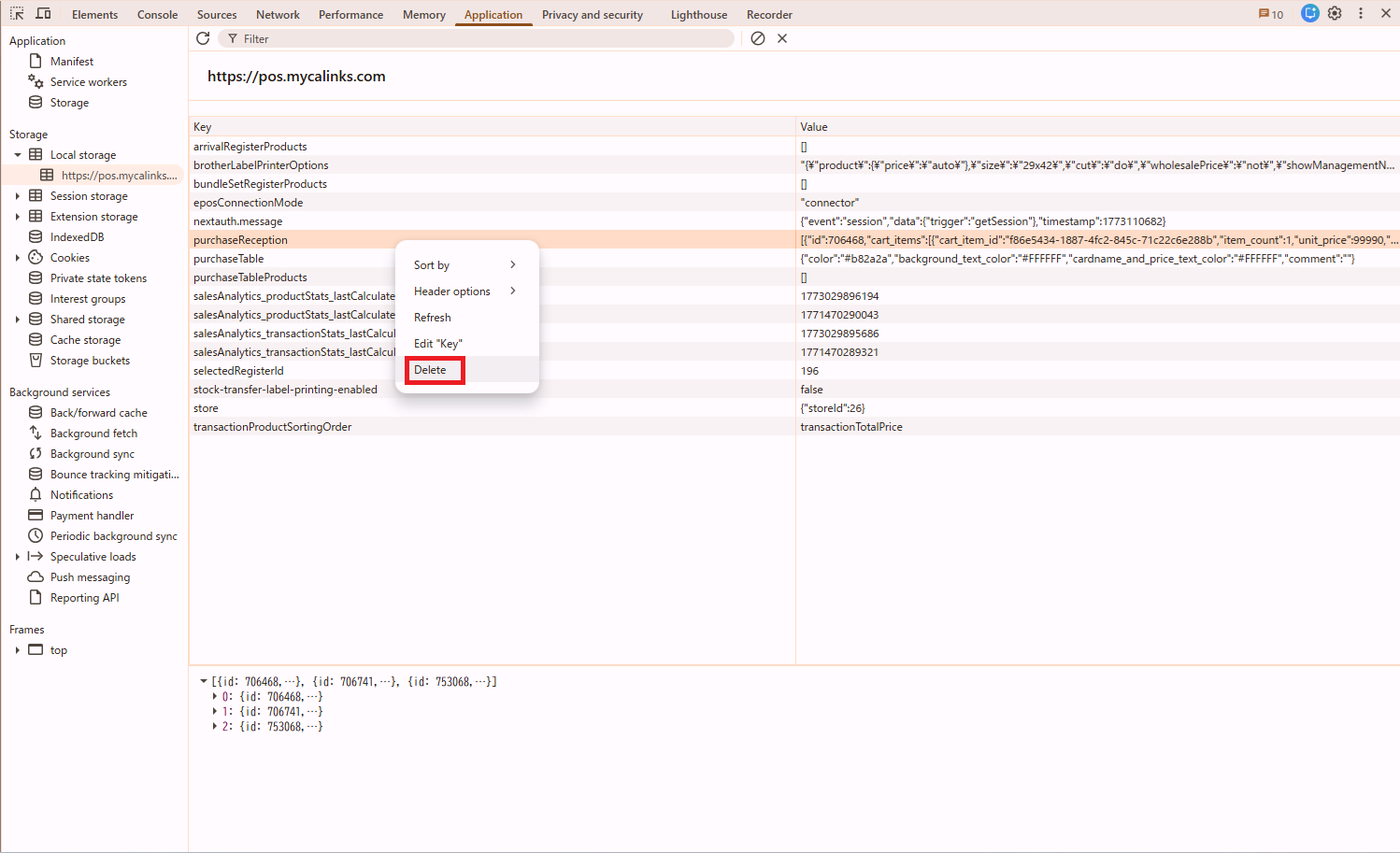
Task: Expand the Session storage tree node
Action: pyautogui.click(x=18, y=196)
